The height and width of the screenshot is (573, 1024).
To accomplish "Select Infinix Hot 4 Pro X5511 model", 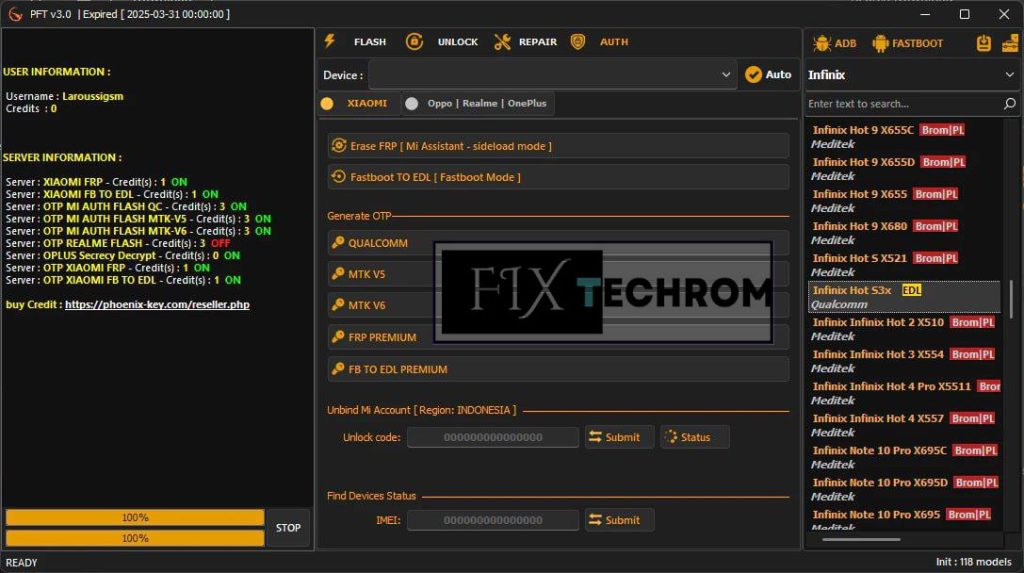I will coord(904,393).
